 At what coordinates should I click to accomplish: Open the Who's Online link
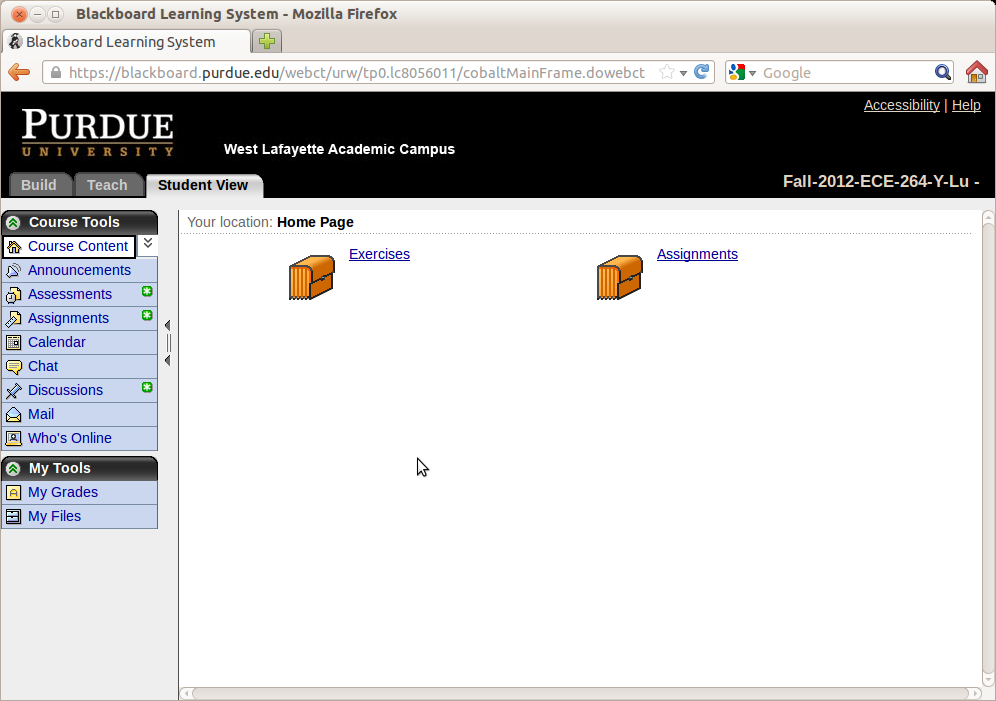(x=69, y=438)
